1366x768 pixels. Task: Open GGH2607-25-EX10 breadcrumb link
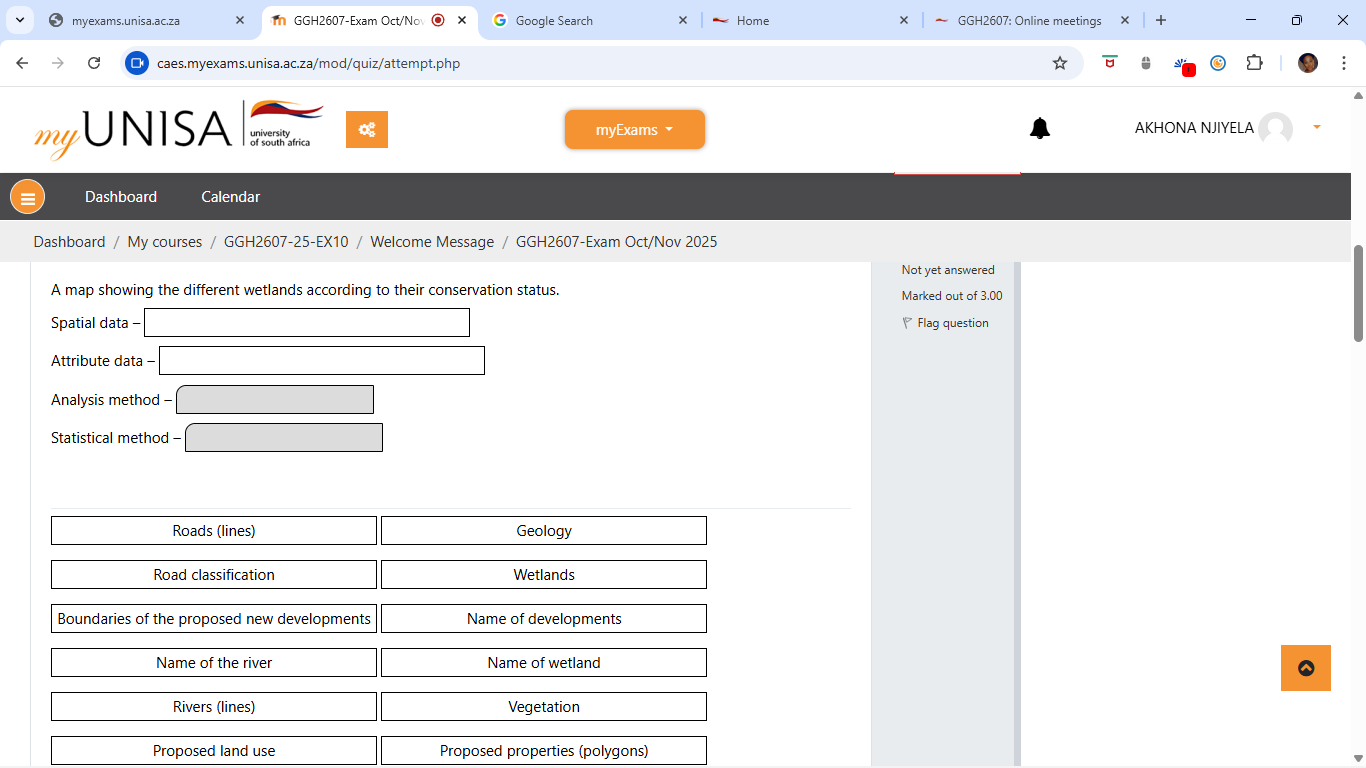(286, 242)
